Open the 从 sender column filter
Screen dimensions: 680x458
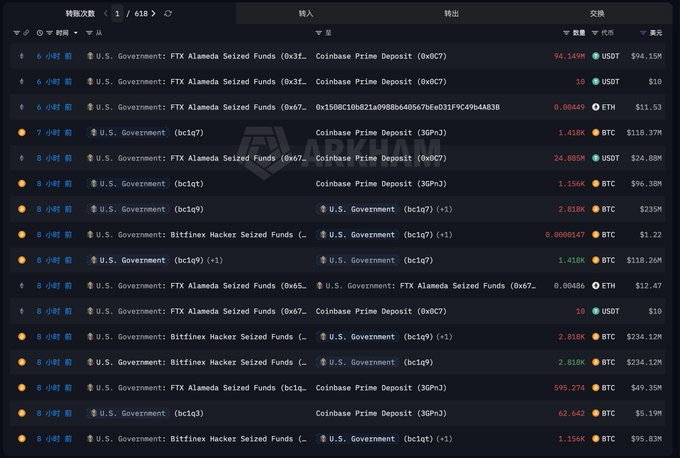point(89,33)
